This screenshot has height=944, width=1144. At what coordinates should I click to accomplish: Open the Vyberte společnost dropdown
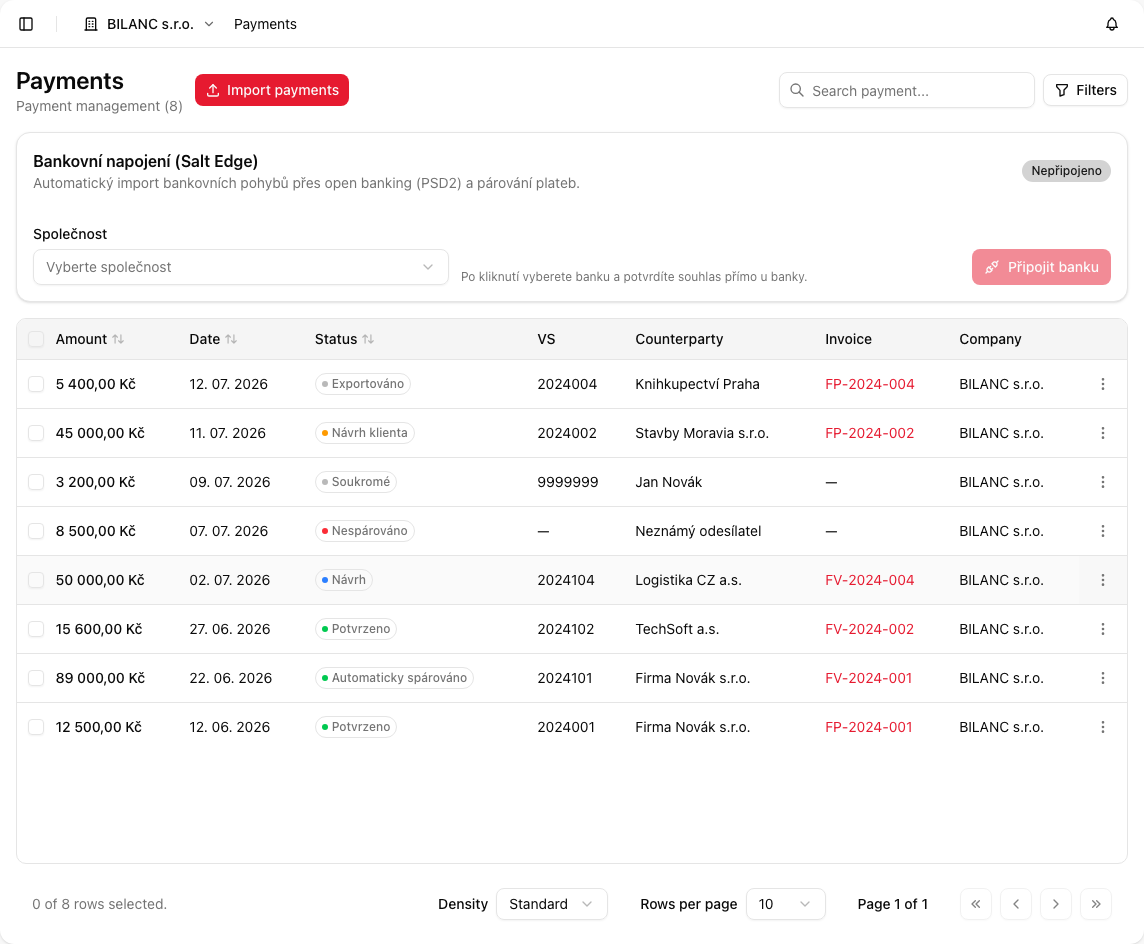(x=241, y=267)
